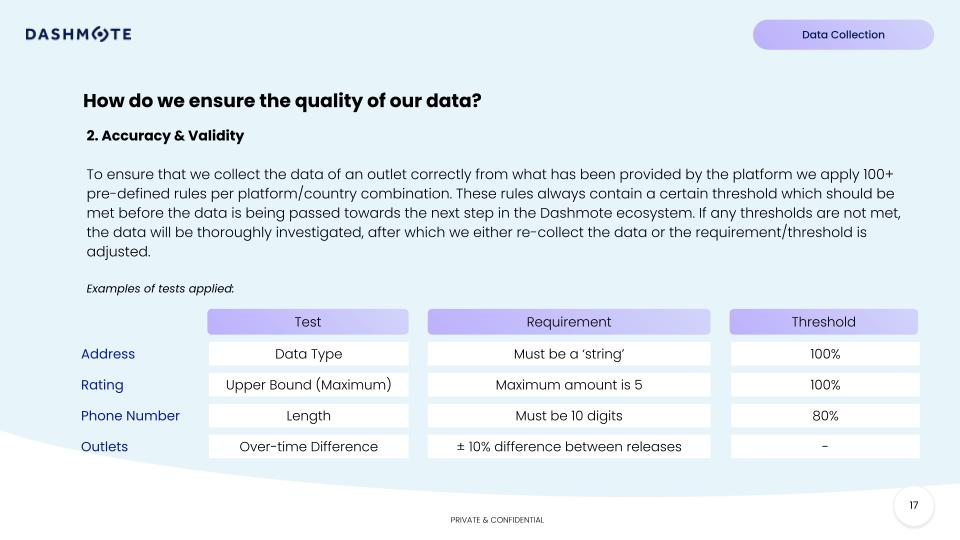The height and width of the screenshot is (540, 960).
Task: Click the Length test cell
Action: 308,416
